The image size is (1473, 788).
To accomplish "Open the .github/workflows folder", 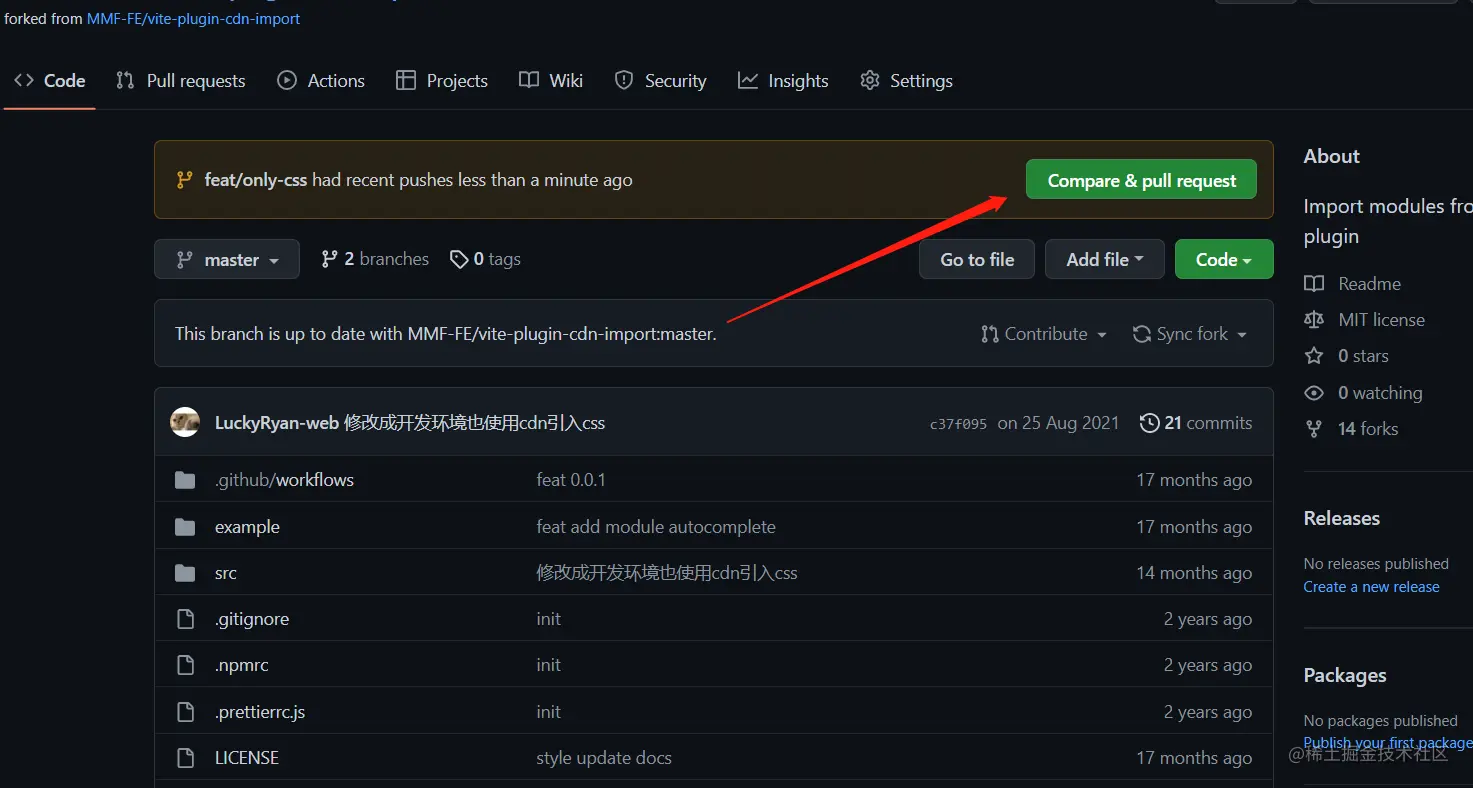I will click(284, 480).
